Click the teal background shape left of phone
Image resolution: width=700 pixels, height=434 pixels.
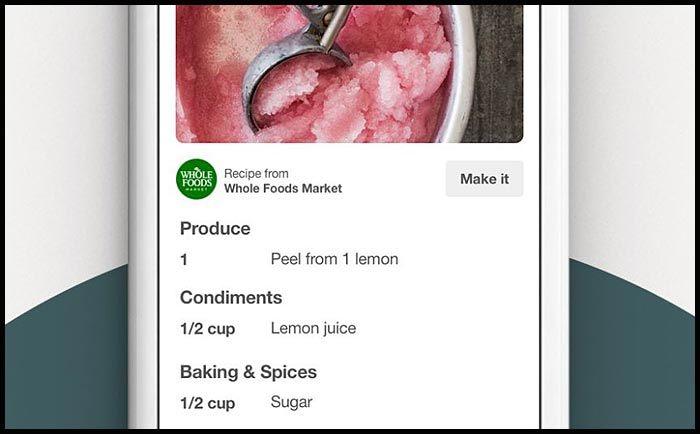click(x=67, y=357)
